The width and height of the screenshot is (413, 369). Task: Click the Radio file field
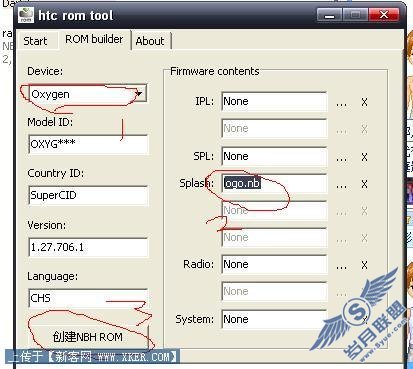274,264
